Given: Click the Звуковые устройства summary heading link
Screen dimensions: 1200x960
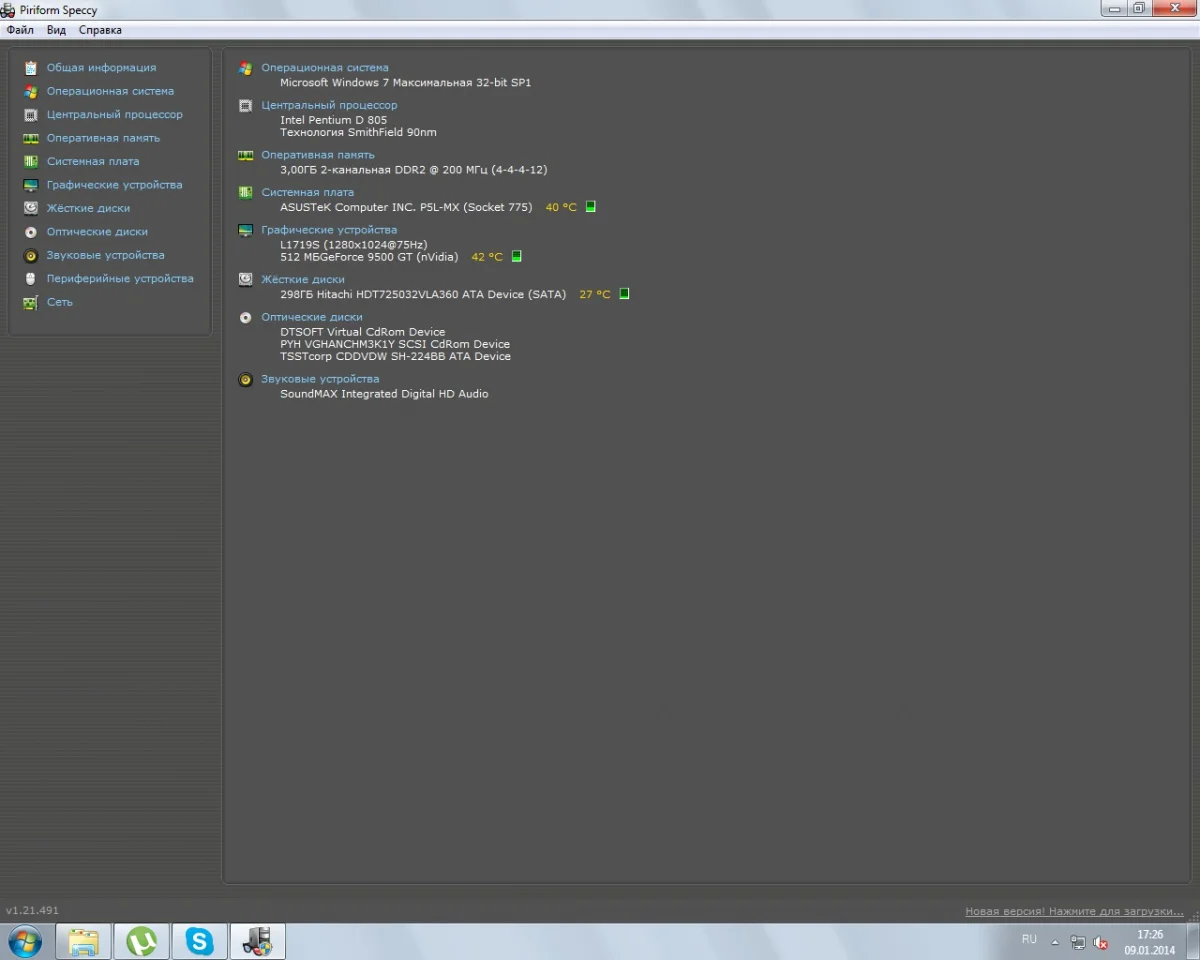Looking at the screenshot, I should click(320, 380).
